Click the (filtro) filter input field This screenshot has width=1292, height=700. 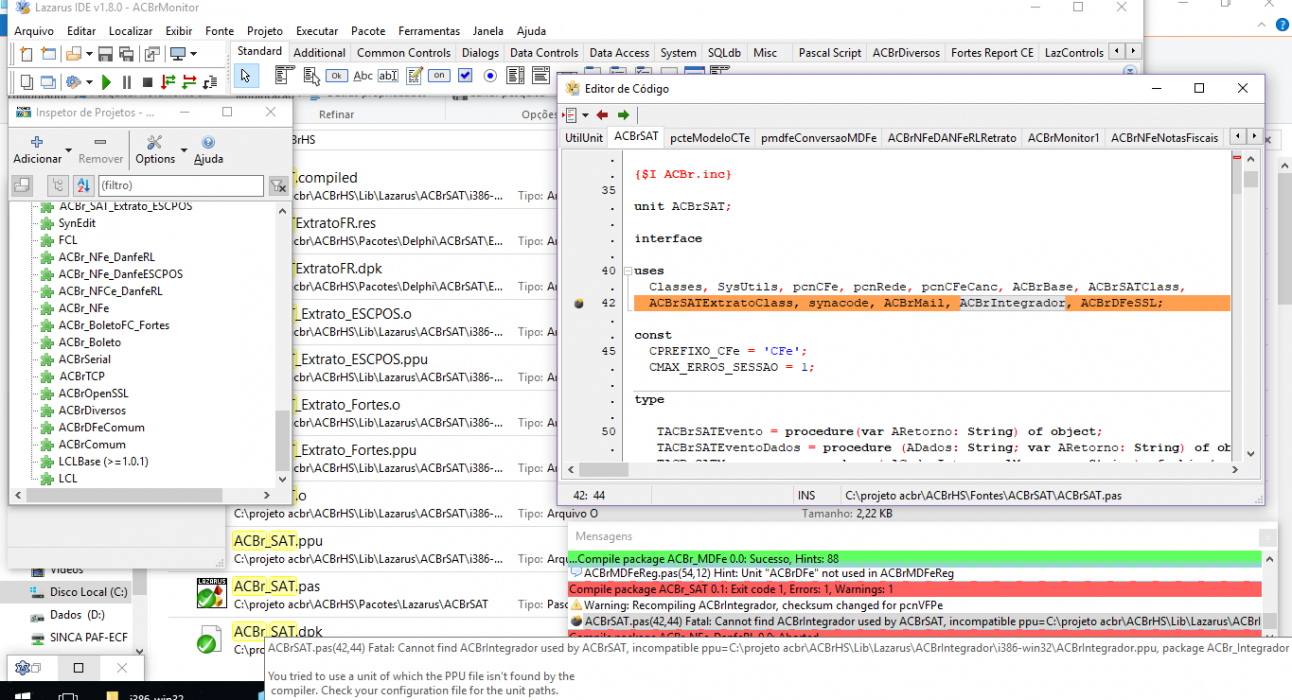pyautogui.click(x=181, y=186)
